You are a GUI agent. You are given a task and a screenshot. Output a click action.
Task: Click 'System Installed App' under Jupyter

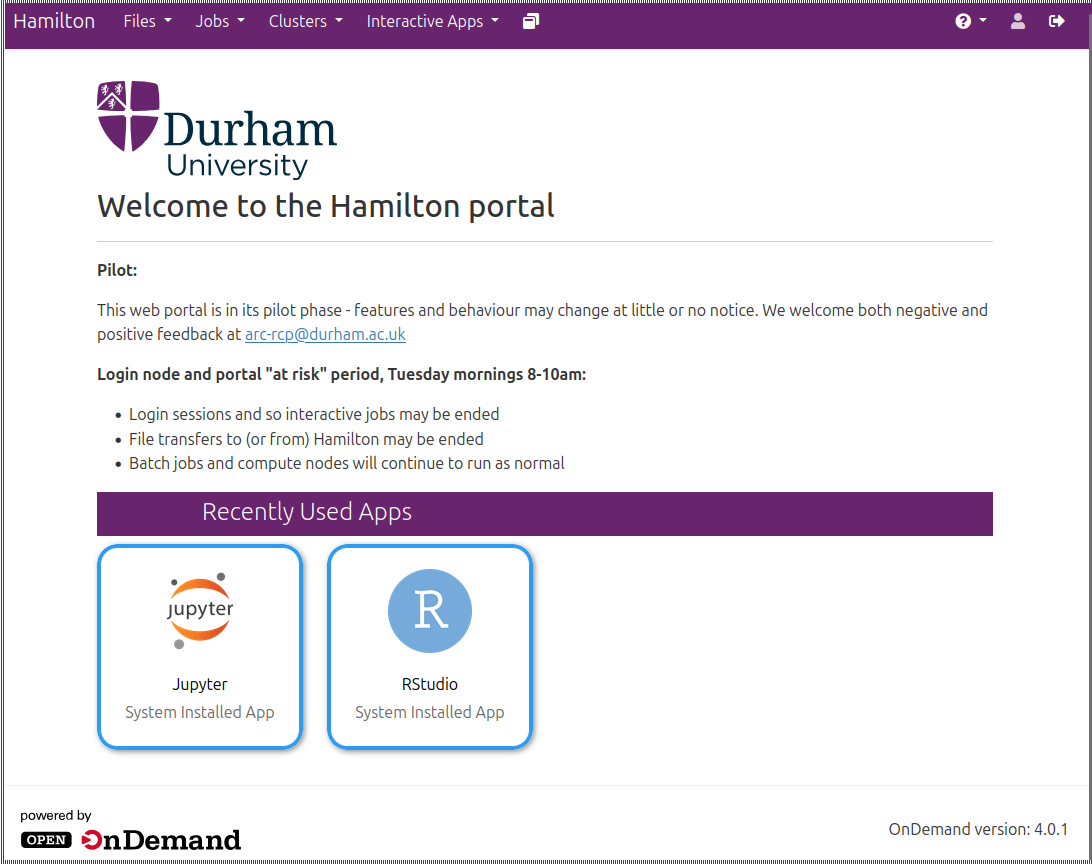tap(200, 712)
